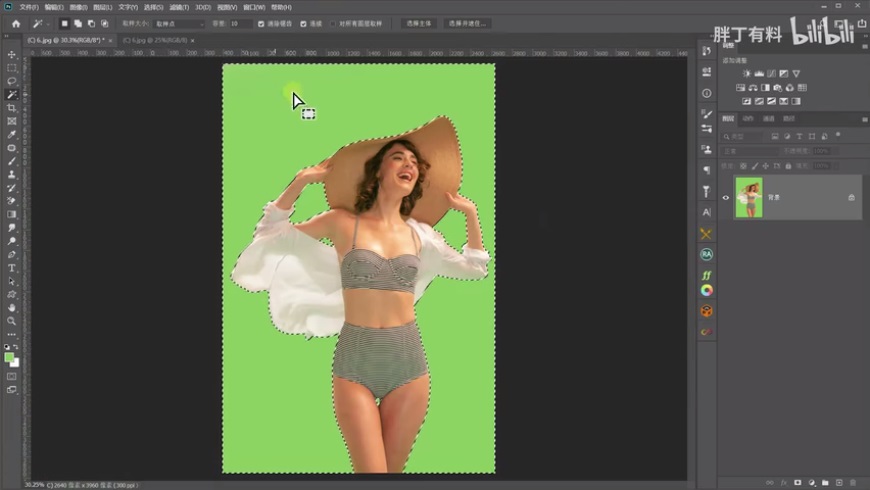Viewport: 870px width, 490px height.
Task: Open the 滤镜 Filter menu
Action: pyautogui.click(x=178, y=7)
